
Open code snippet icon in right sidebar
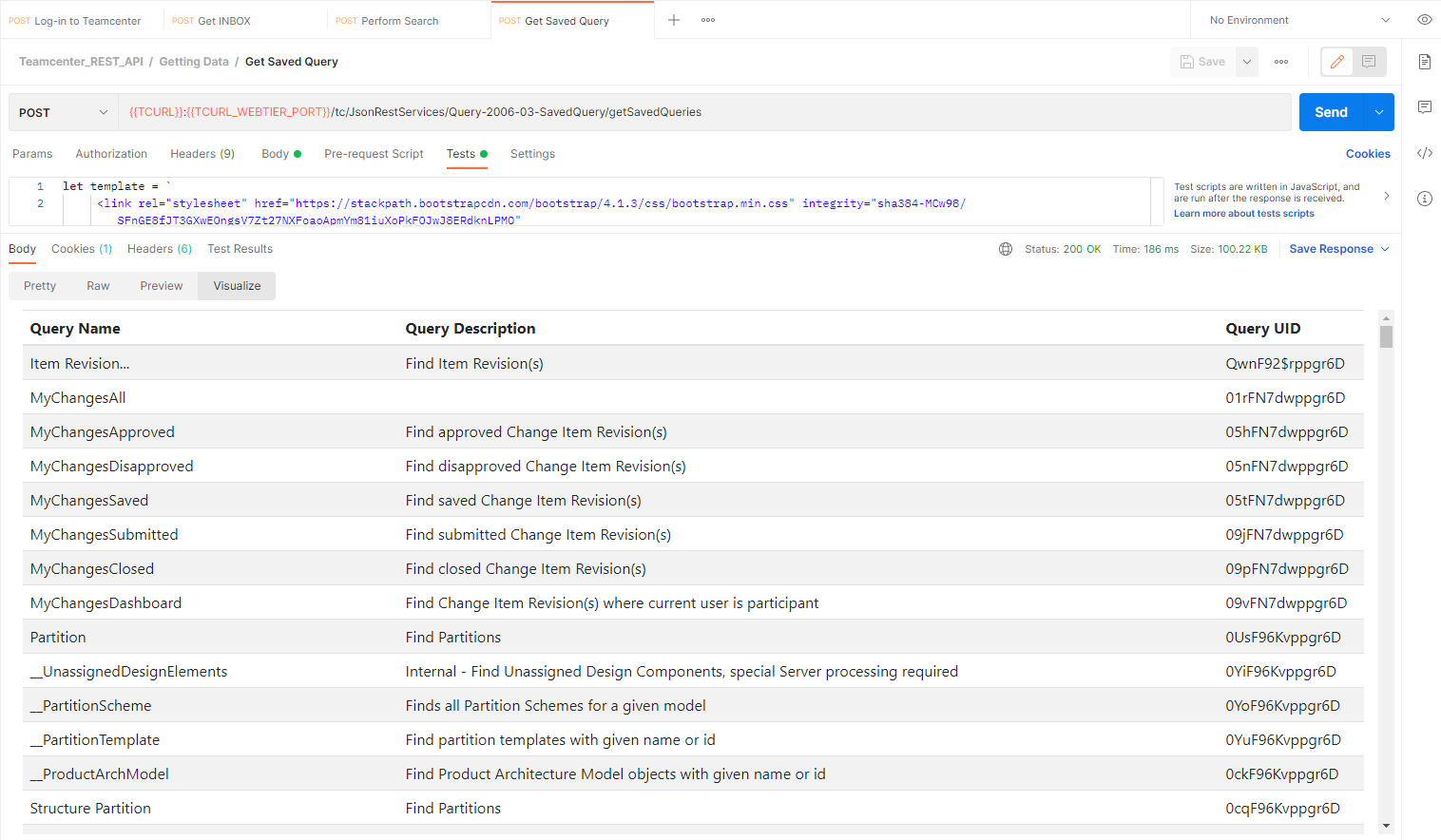coord(1424,153)
